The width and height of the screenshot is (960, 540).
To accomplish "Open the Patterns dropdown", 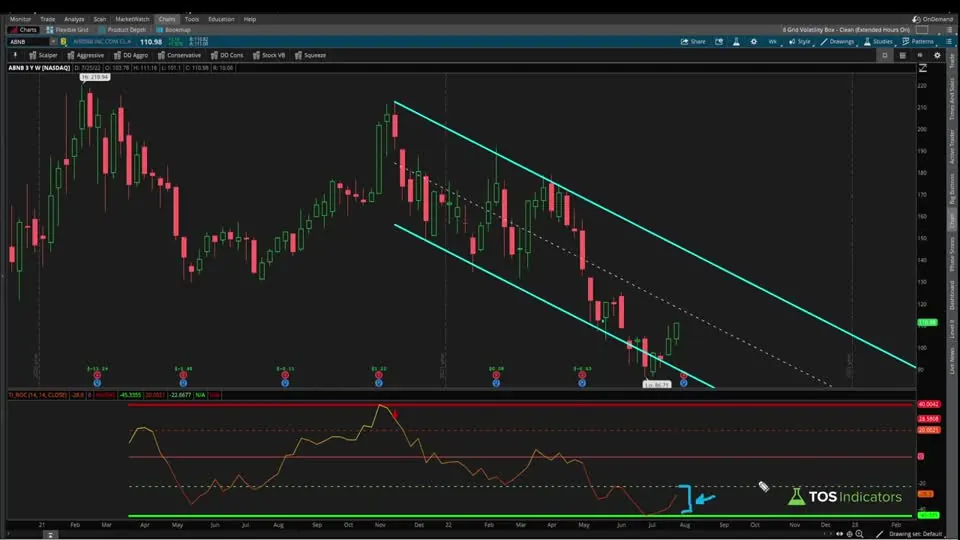I will point(918,42).
